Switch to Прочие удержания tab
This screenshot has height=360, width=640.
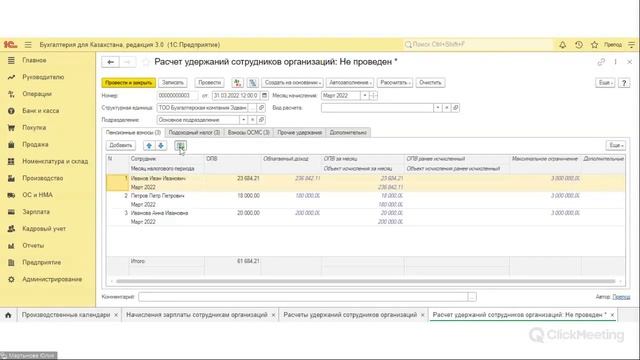[300, 132]
